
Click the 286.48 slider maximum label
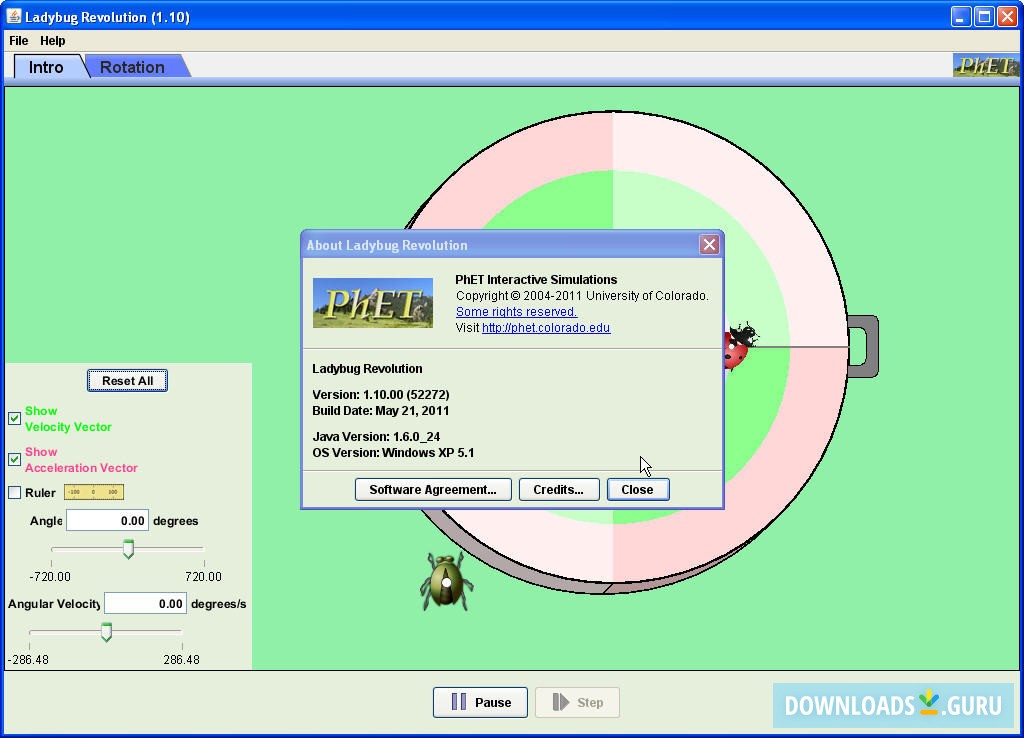[182, 660]
